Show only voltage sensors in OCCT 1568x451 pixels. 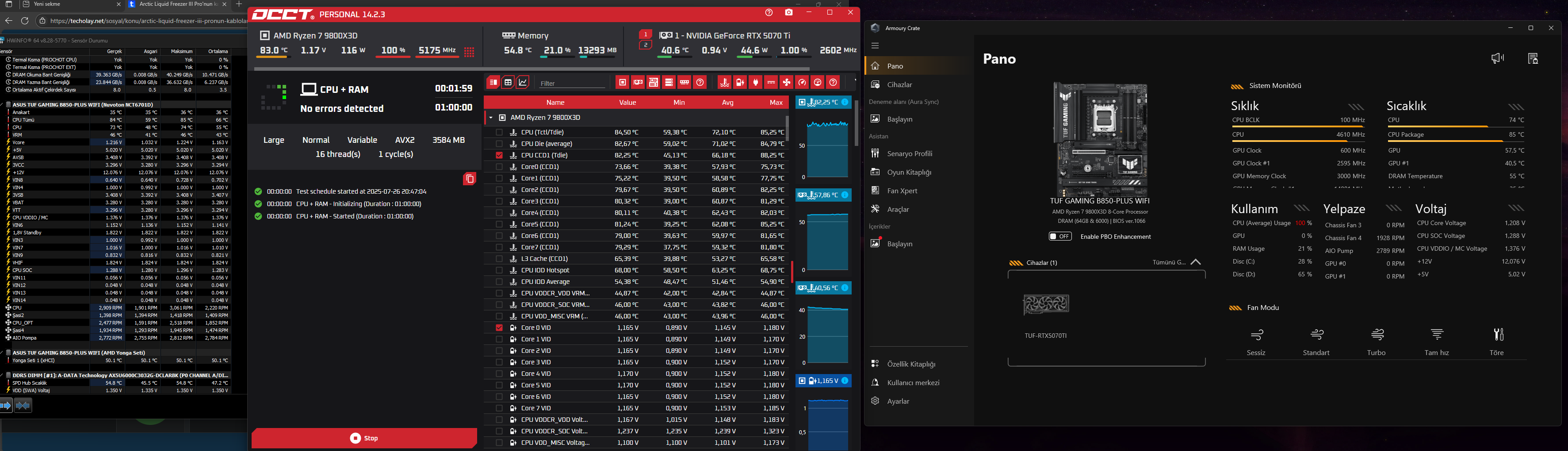[x=740, y=82]
